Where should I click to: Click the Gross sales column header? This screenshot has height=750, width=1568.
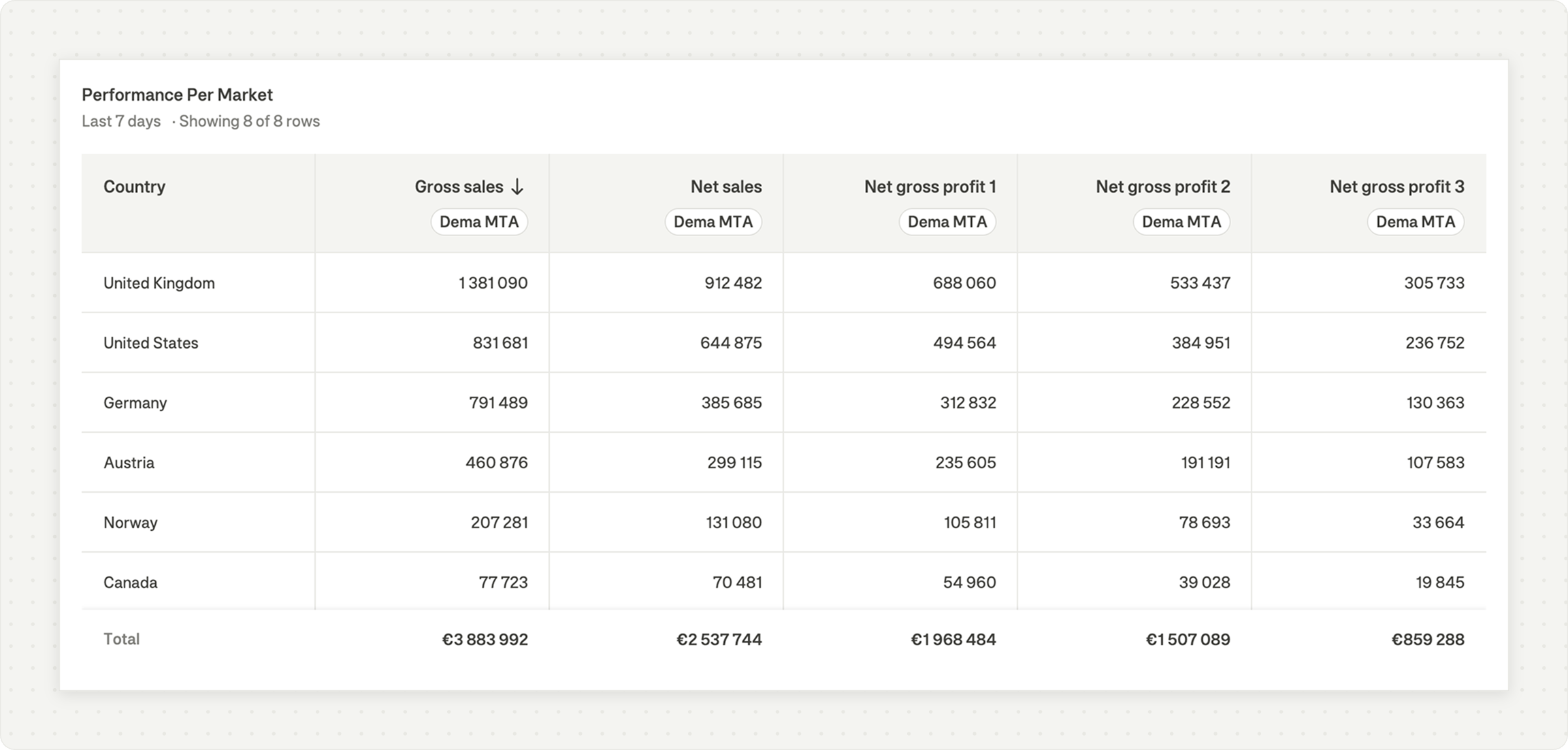pos(459,187)
